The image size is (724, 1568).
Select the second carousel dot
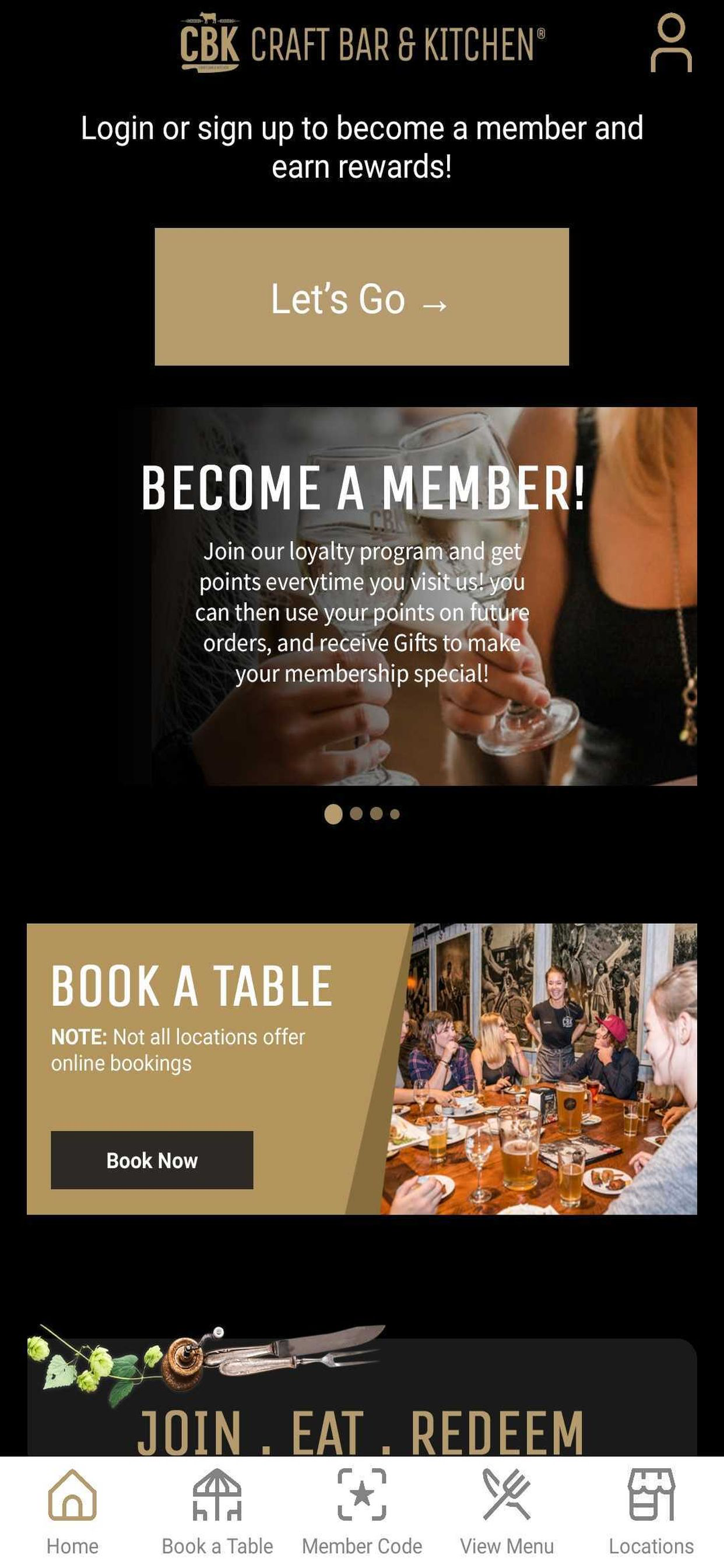(357, 814)
